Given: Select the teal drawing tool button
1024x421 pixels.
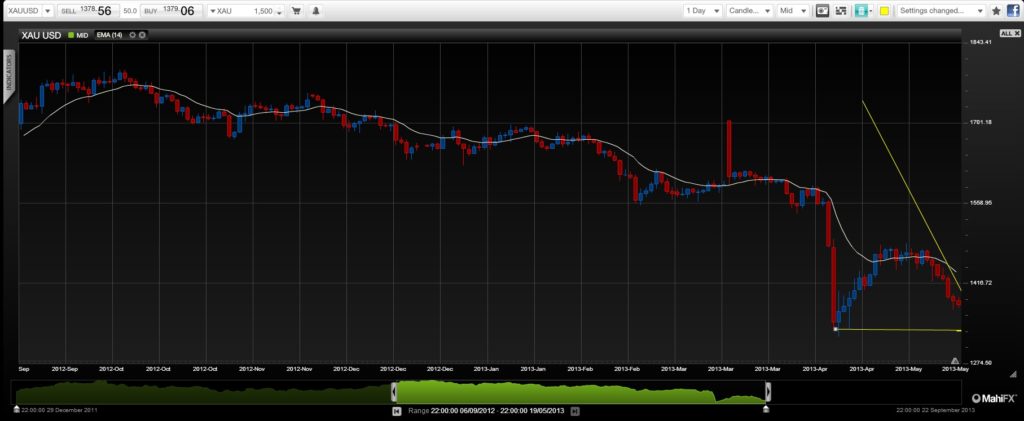Looking at the screenshot, I should point(861,10).
